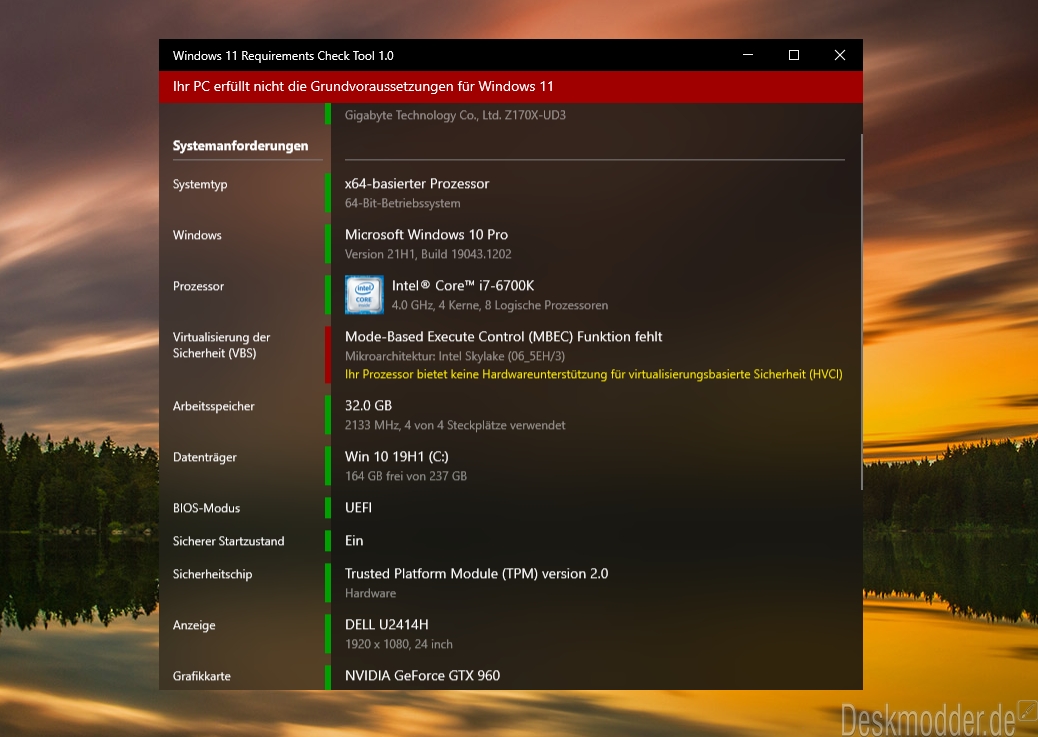
Task: Click 'Mikroarchitektur: Intel Skylake (06_5EH/3)' text
Action: pos(455,356)
